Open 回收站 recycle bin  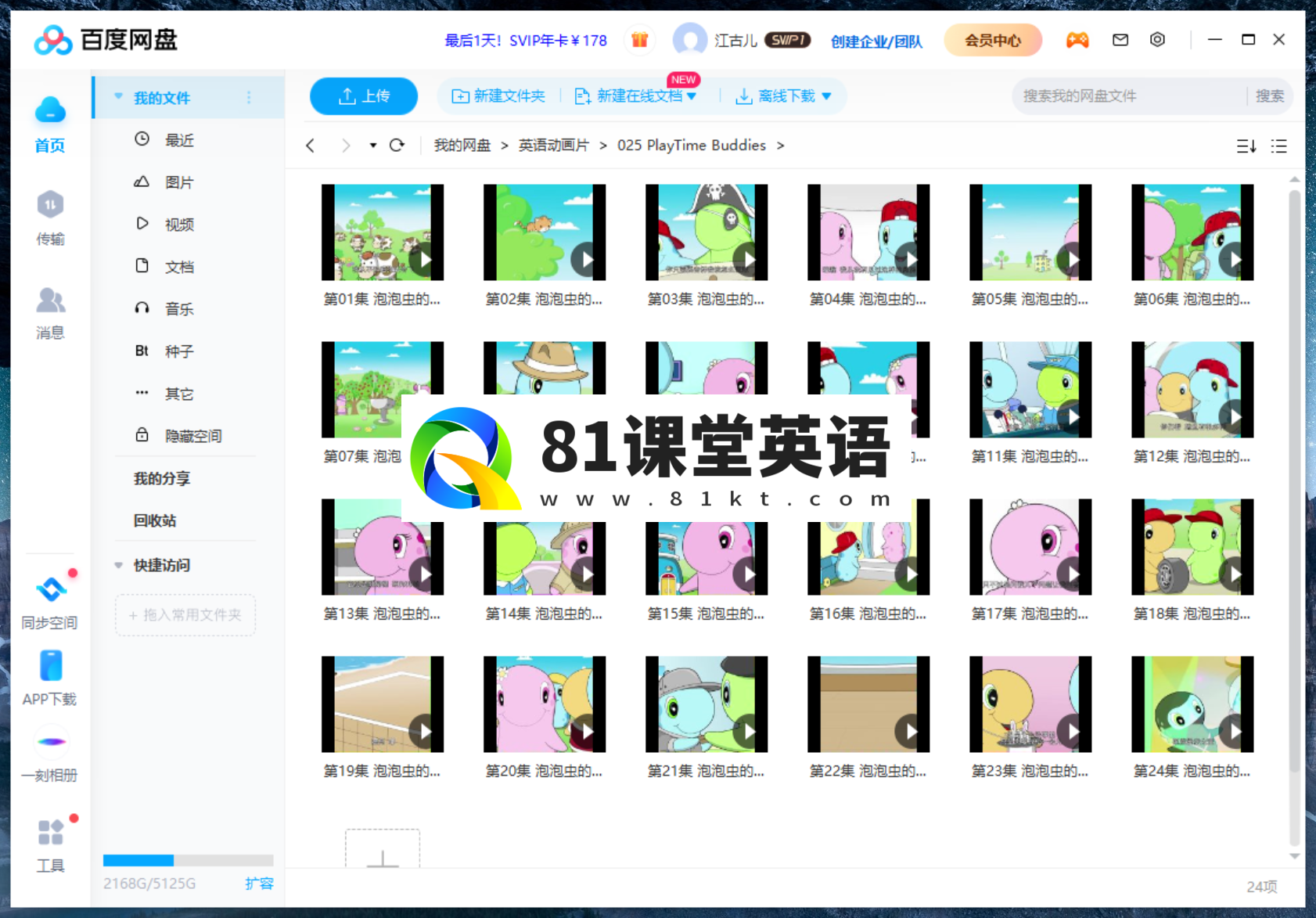coord(155,520)
